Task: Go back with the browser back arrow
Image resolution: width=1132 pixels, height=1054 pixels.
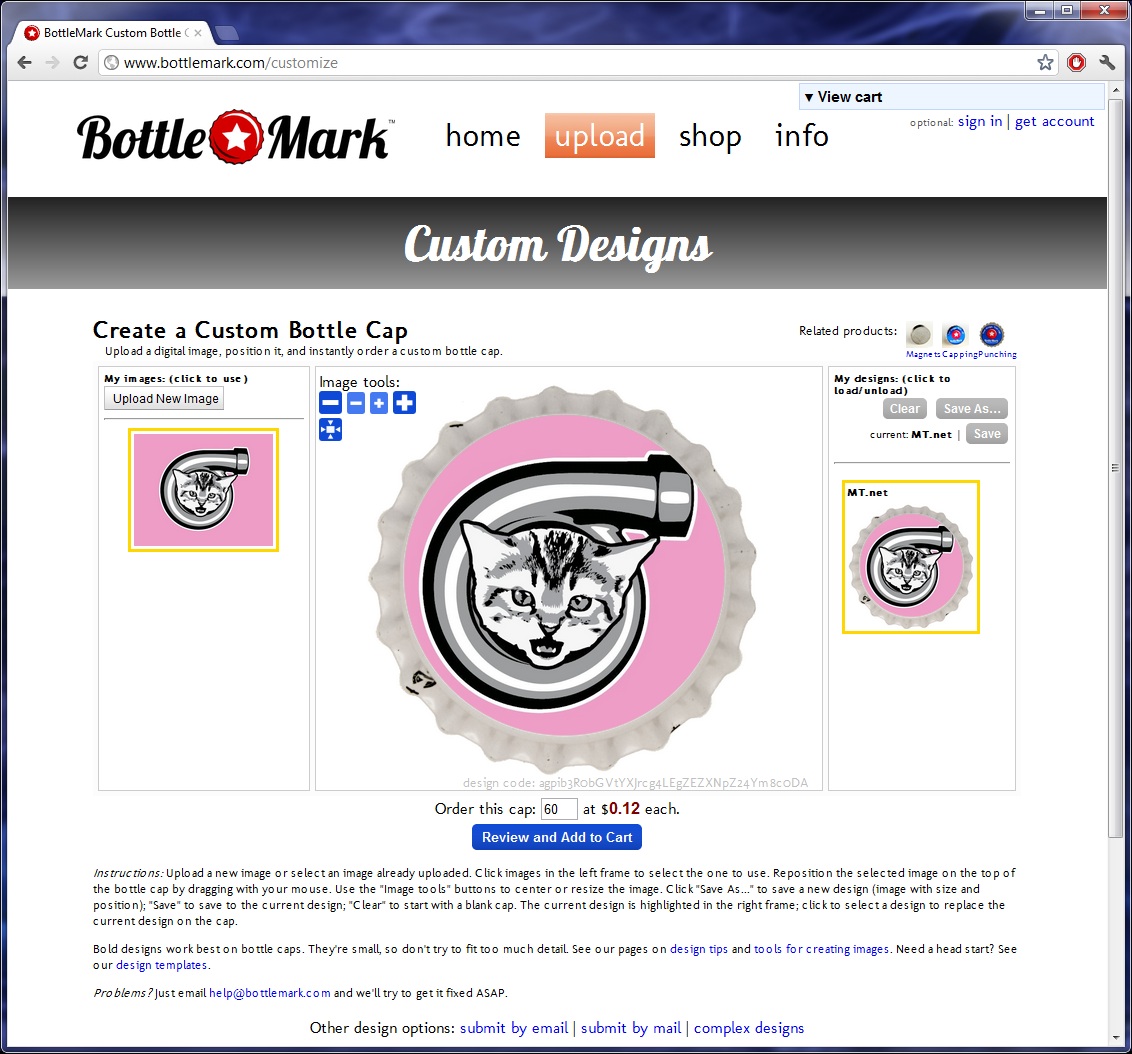Action: (25, 63)
